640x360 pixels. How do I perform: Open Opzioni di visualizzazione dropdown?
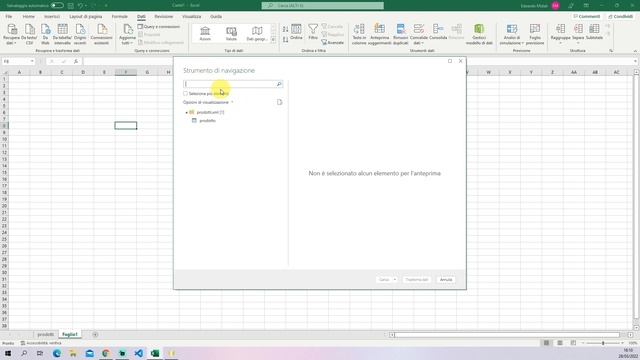tap(208, 102)
